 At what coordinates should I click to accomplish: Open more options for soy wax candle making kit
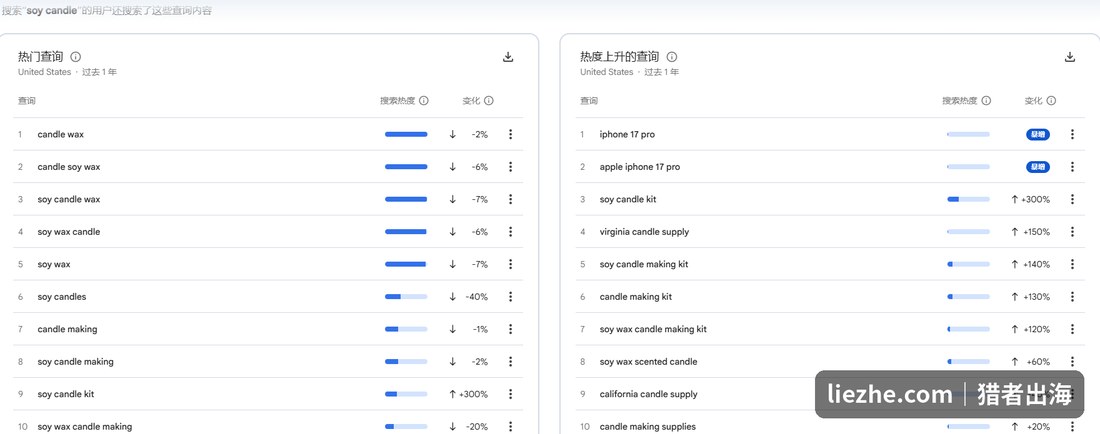1072,329
